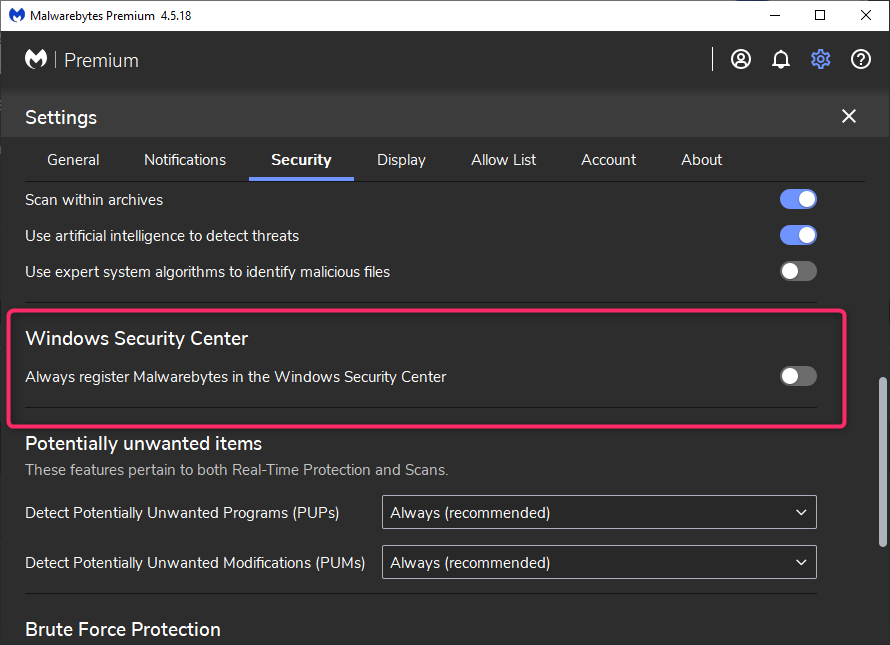Open the PUPs detection dropdown
This screenshot has height=645, width=890.
tap(599, 512)
